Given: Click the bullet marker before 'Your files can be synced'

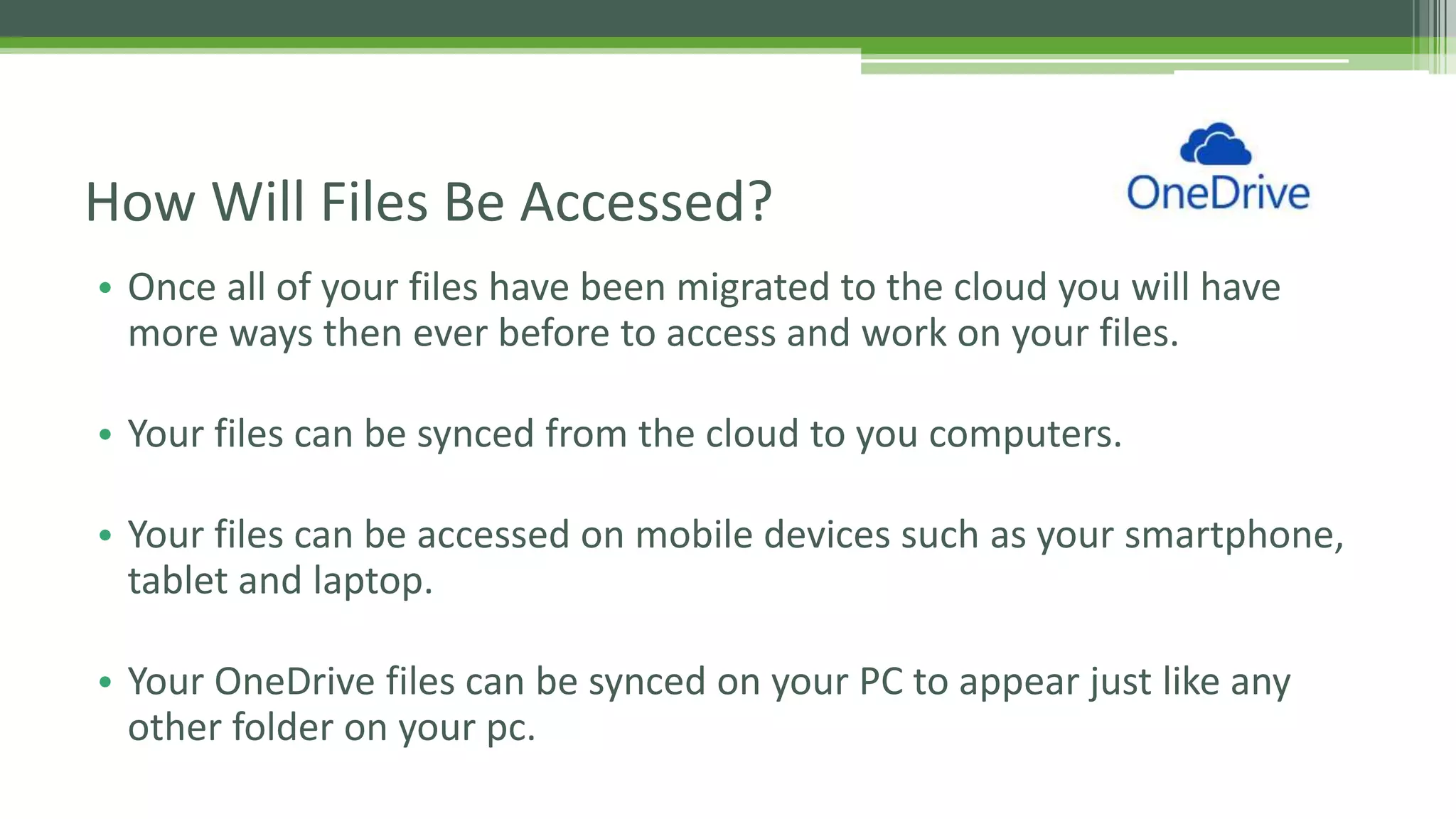Looking at the screenshot, I should [106, 434].
